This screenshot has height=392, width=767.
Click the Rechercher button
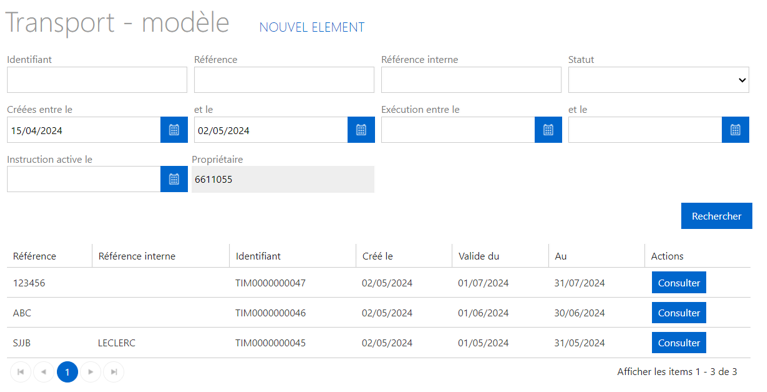716,216
